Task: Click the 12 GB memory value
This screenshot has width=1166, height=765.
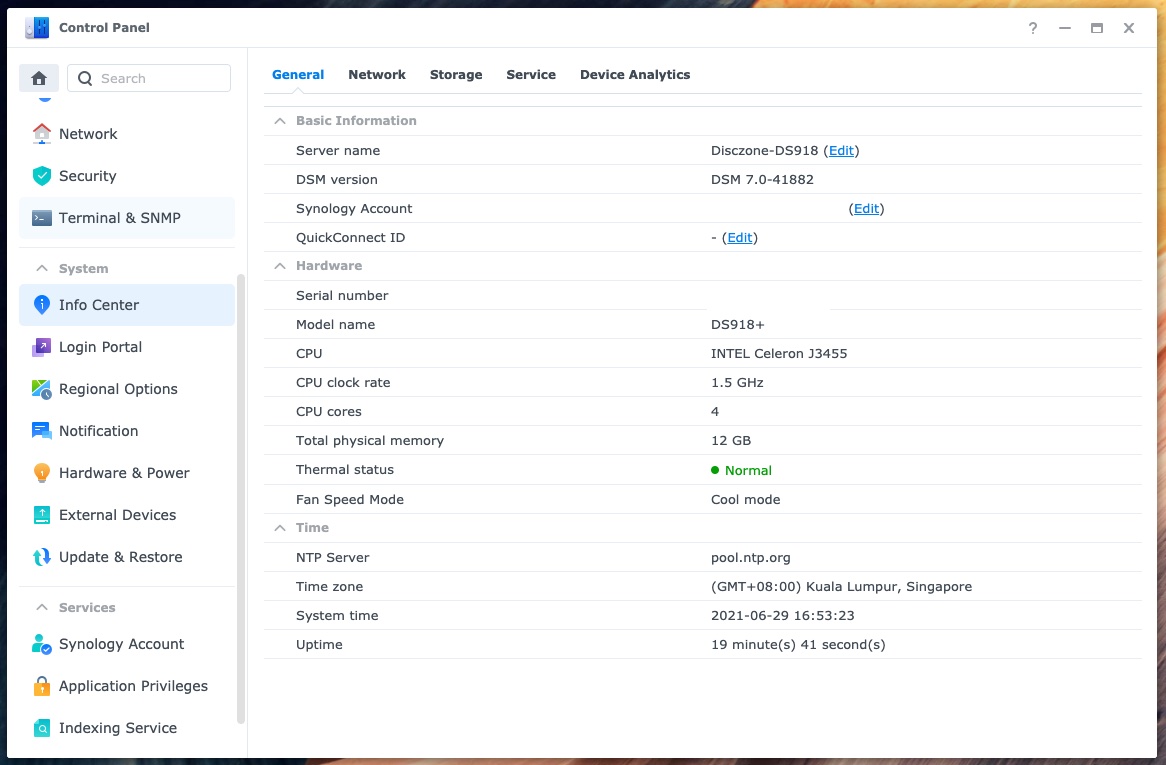Action: tap(731, 441)
